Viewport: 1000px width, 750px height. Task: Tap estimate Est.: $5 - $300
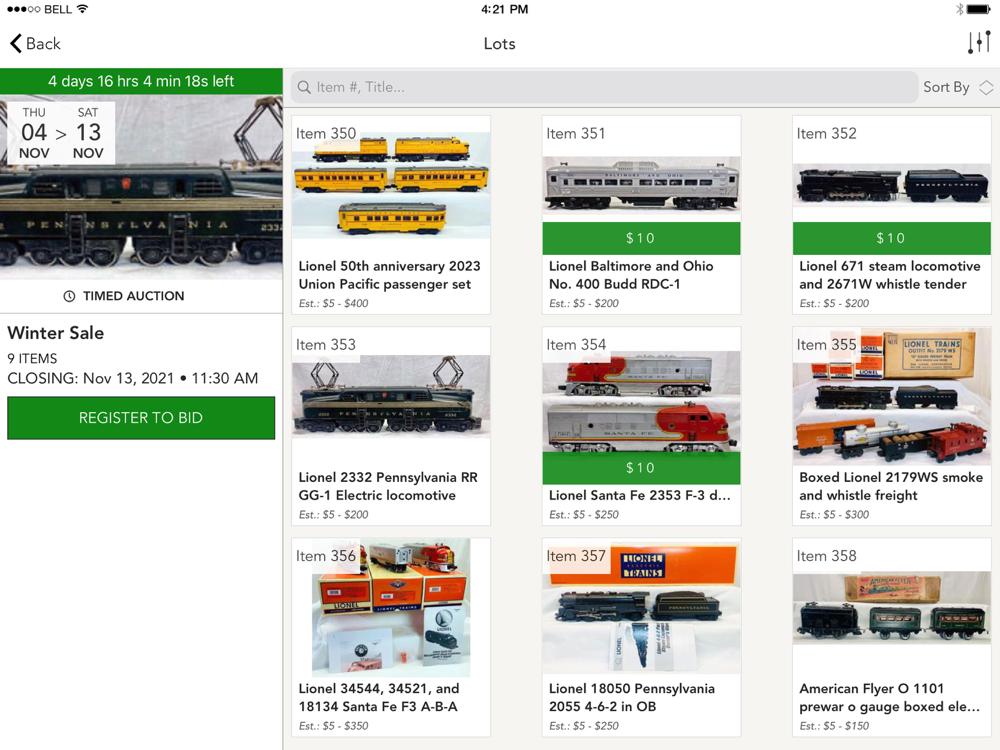coord(834,515)
